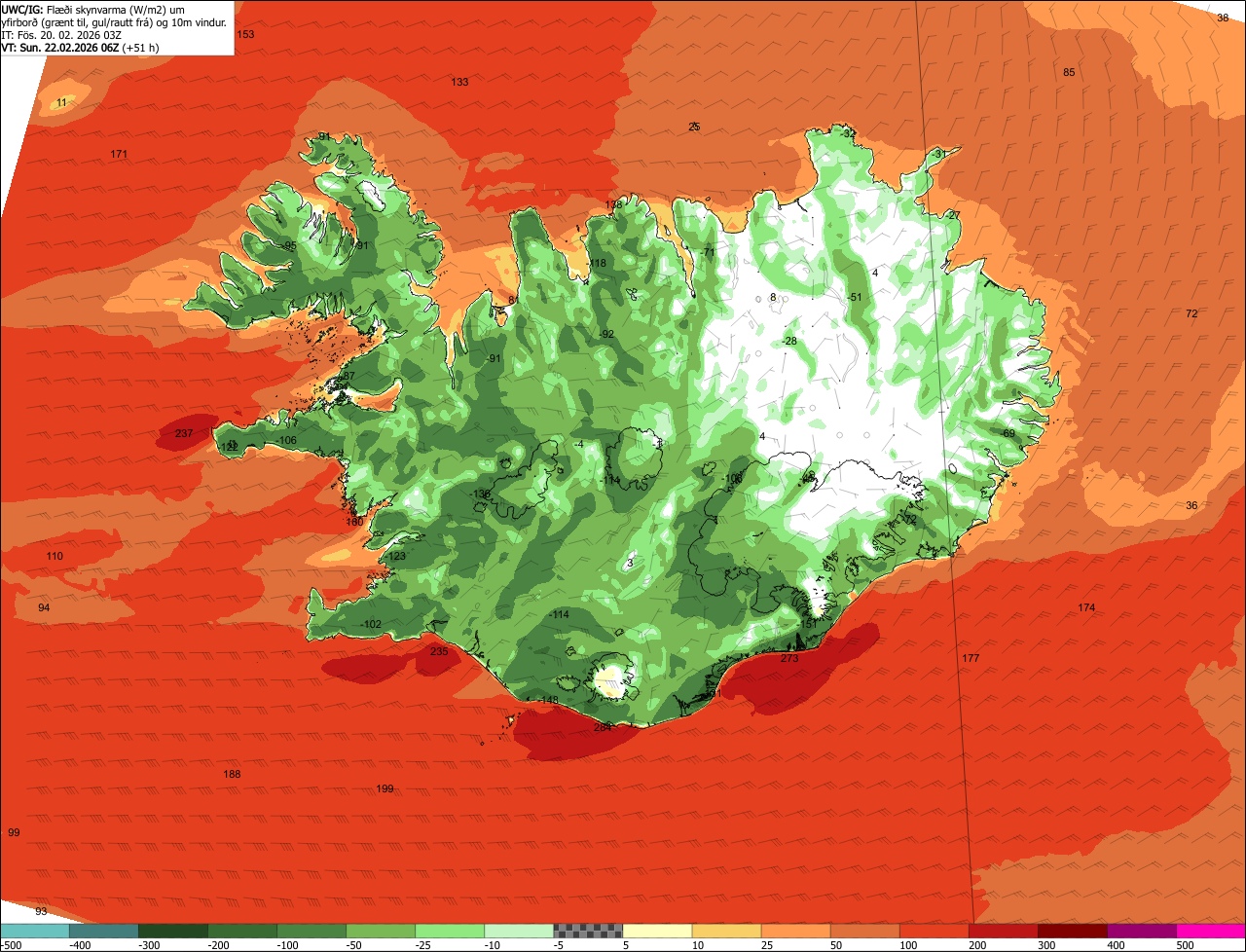
Task: Click the map value 199
Action: 385,788
